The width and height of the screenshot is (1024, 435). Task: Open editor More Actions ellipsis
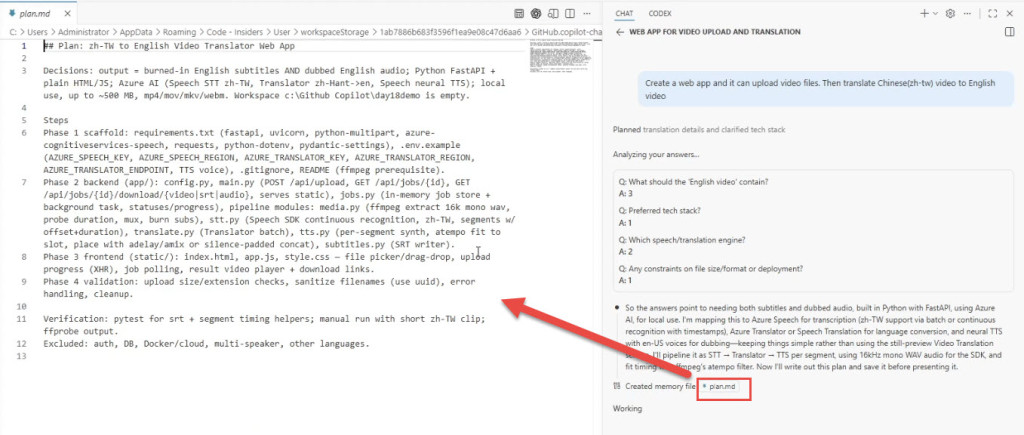click(587, 13)
